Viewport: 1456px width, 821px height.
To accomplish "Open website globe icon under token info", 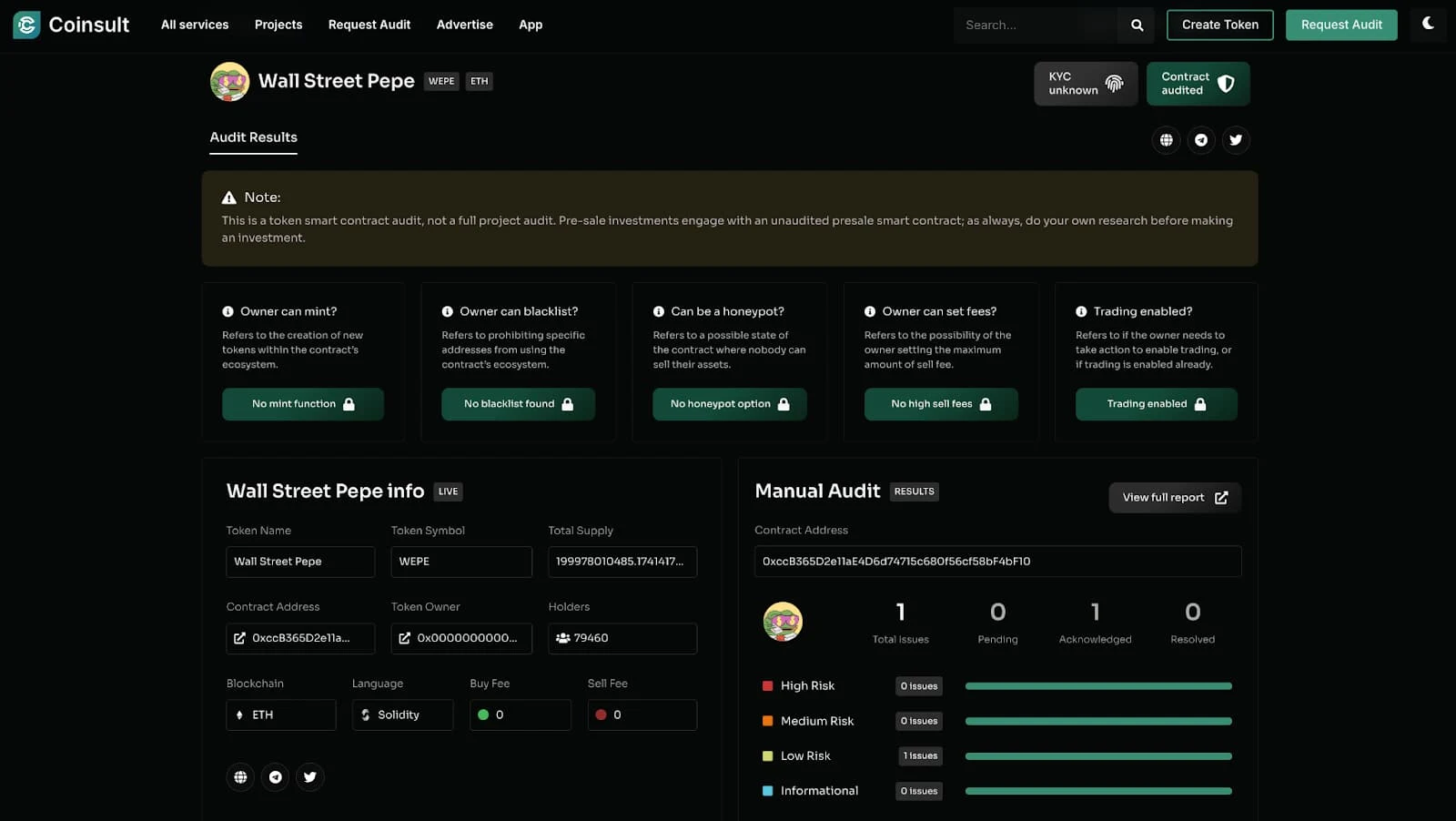I will tap(240, 777).
